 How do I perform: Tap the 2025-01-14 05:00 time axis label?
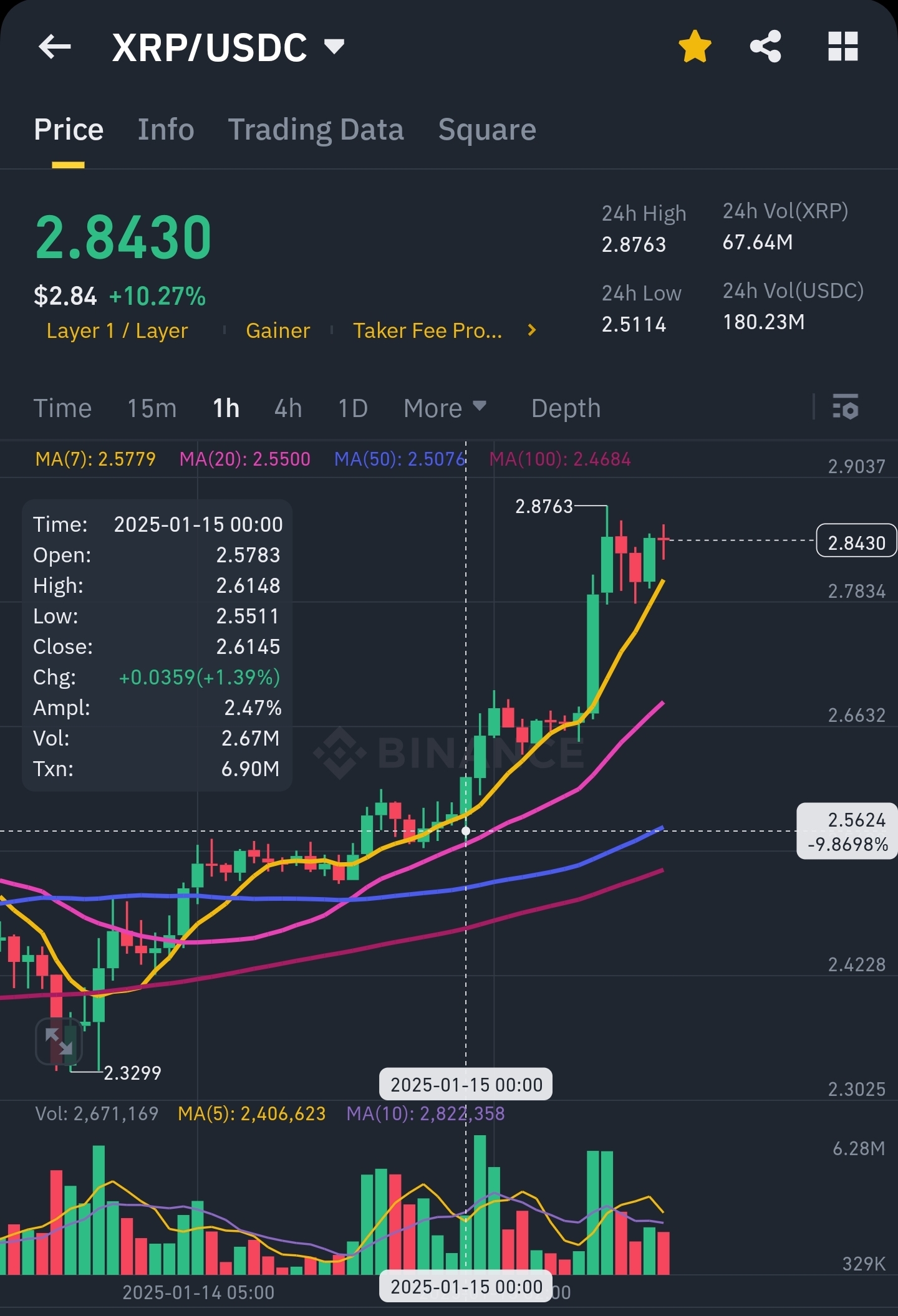click(198, 1292)
